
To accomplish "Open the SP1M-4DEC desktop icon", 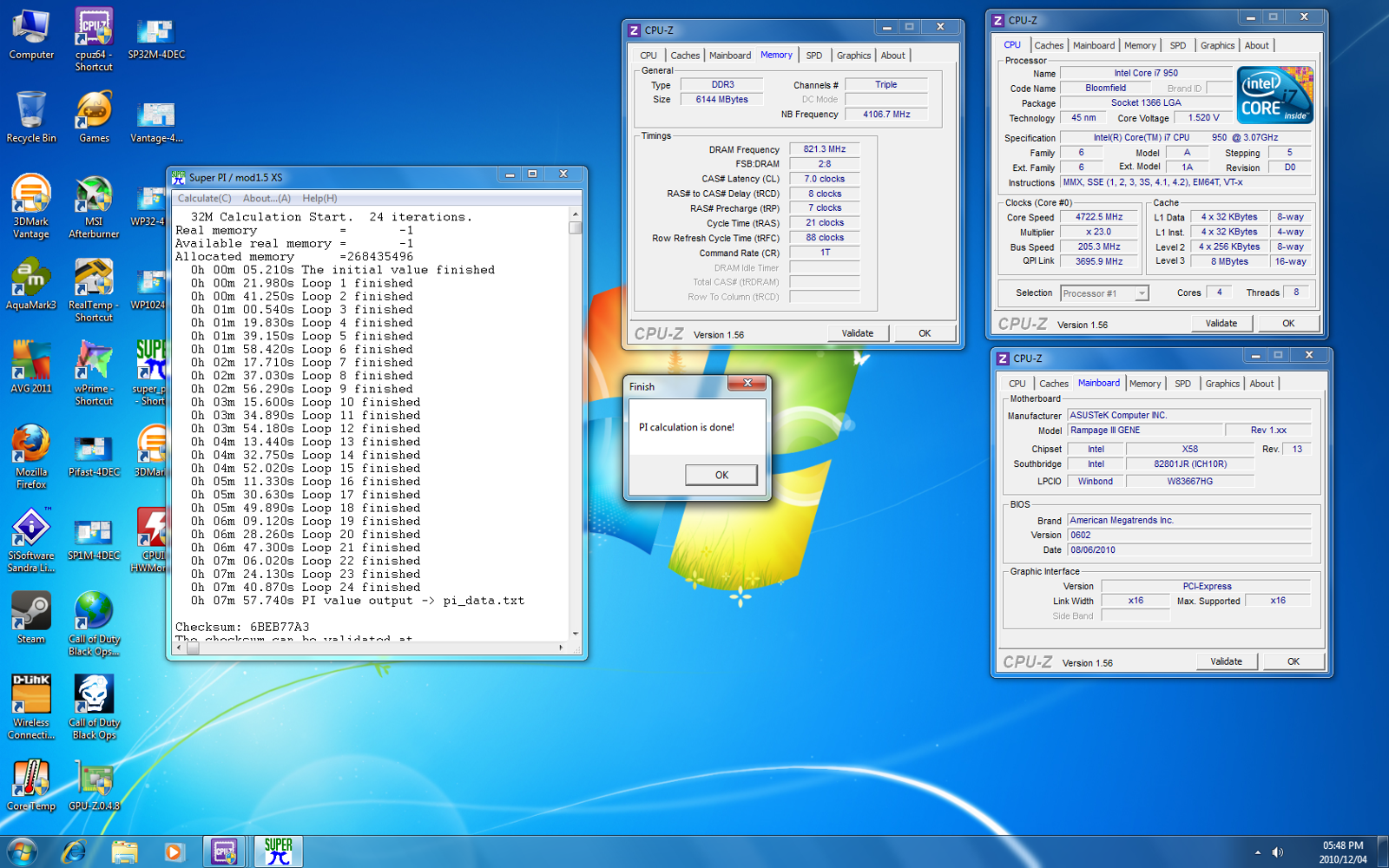I will click(x=94, y=538).
